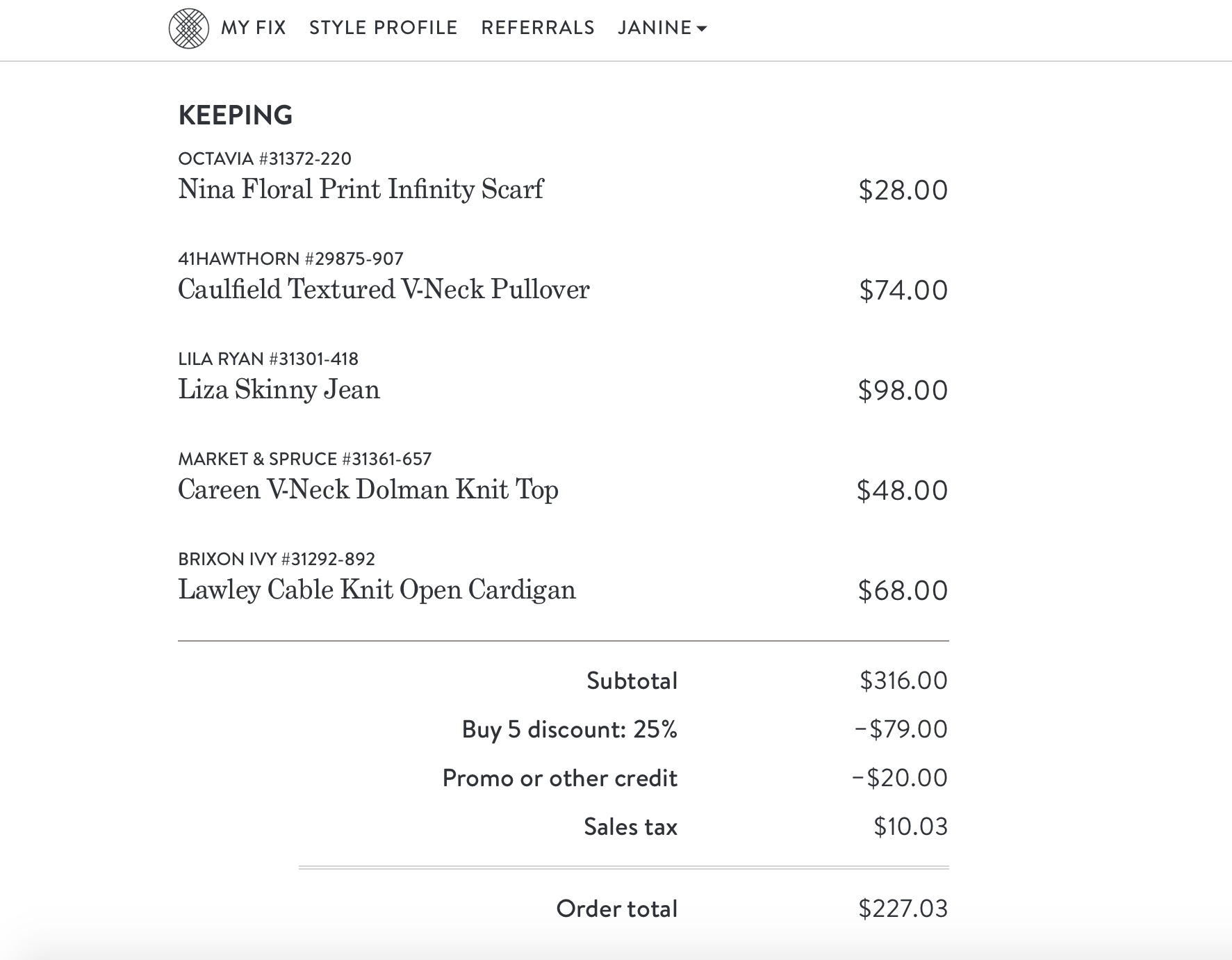1232x960 pixels.
Task: Select Lawley Cable Knit Open Cardigan
Action: pyautogui.click(x=377, y=589)
